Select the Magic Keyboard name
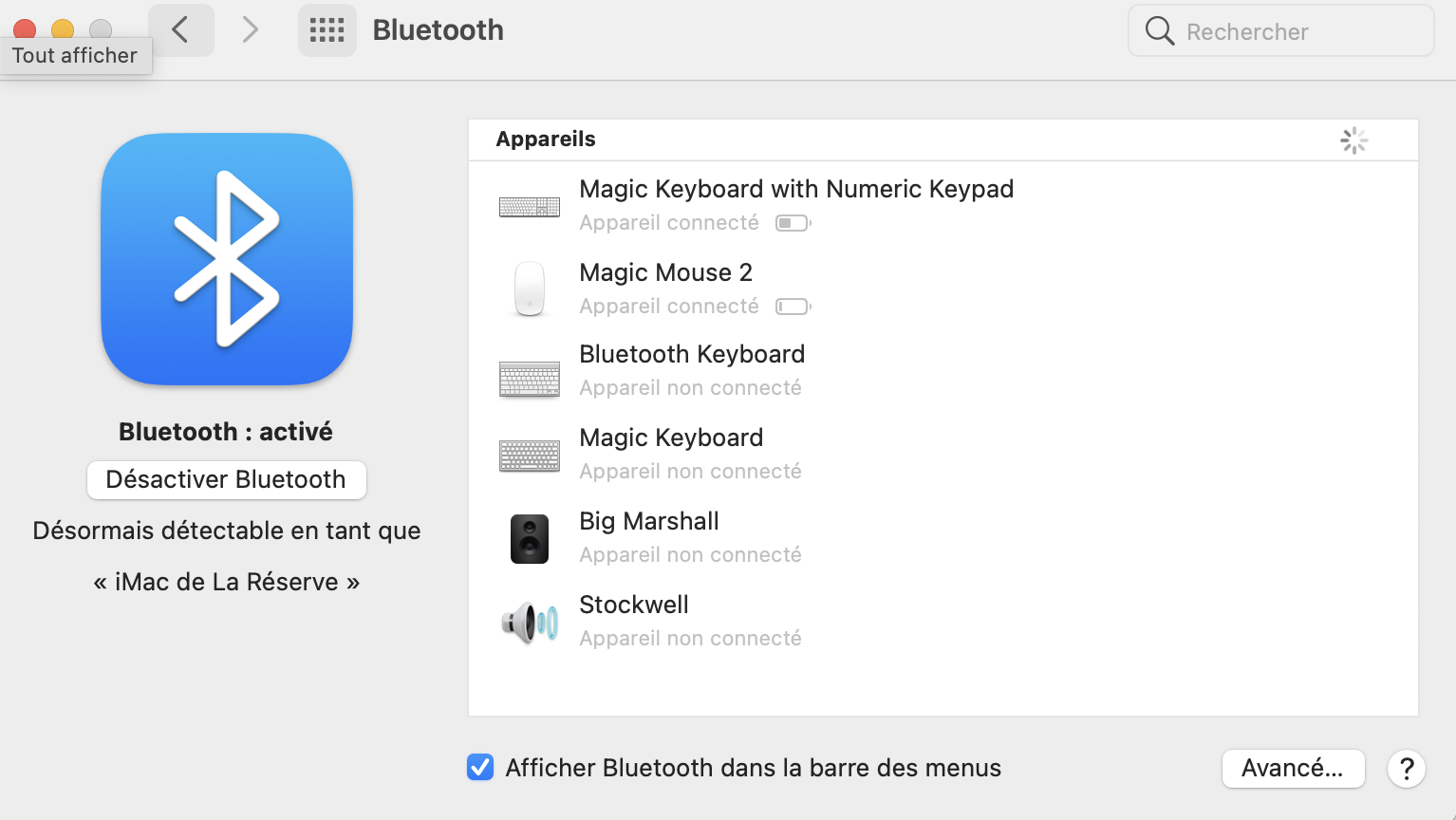The height and width of the screenshot is (820, 1456). tap(671, 438)
